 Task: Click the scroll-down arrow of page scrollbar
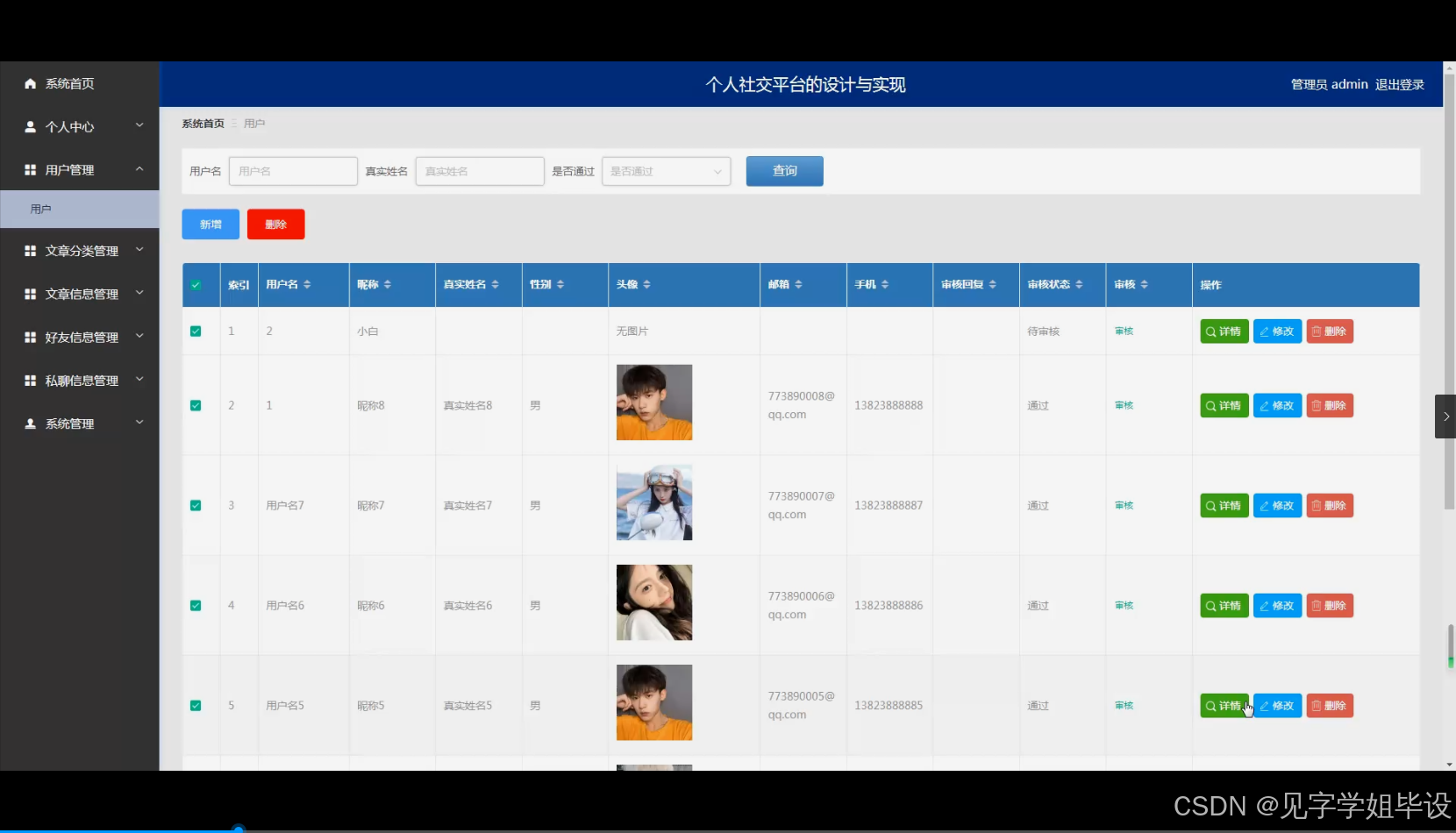coord(1449,765)
